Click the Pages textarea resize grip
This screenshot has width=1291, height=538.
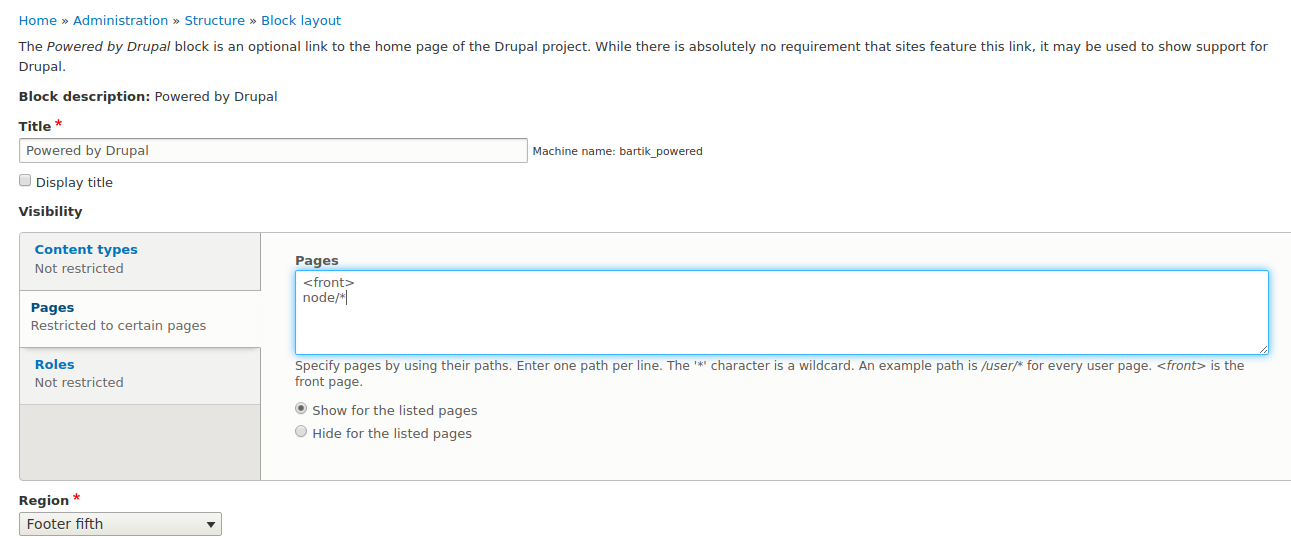(x=1263, y=349)
